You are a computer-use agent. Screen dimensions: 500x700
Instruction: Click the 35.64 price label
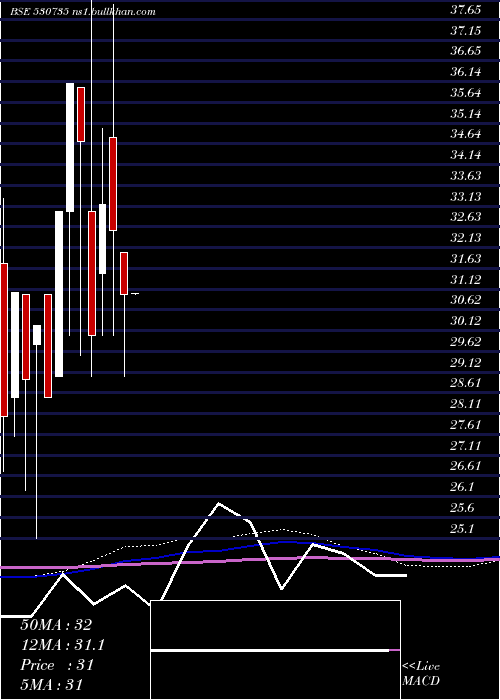click(x=466, y=93)
